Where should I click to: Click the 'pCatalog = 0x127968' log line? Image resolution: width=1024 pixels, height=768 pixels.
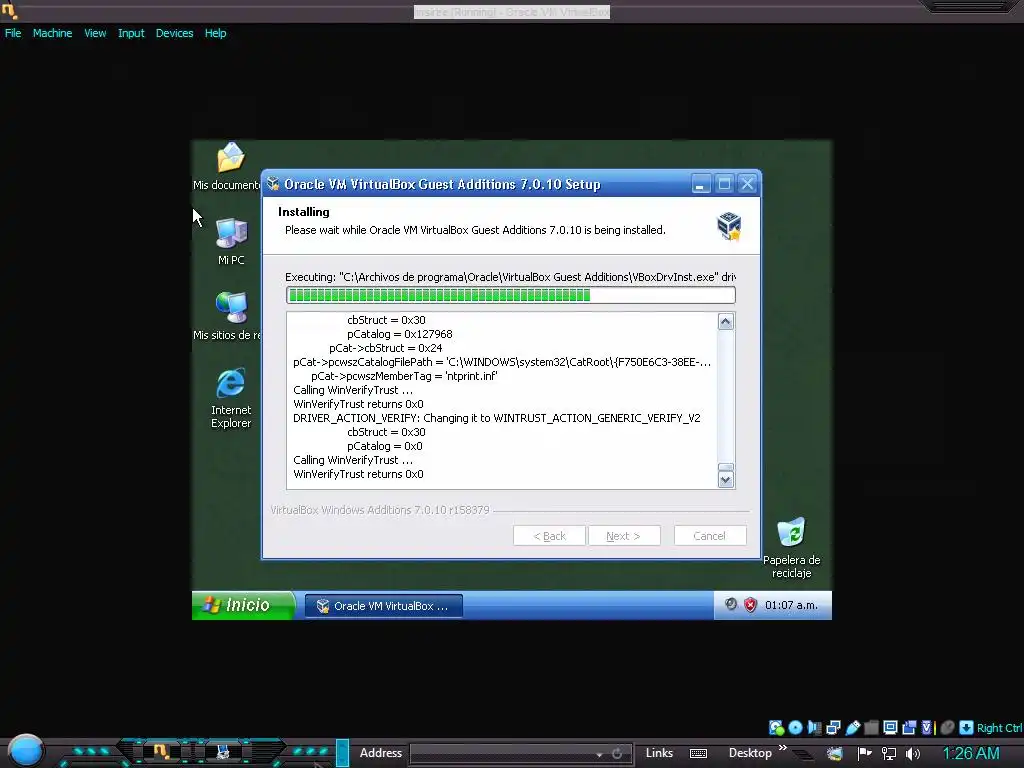coord(400,334)
